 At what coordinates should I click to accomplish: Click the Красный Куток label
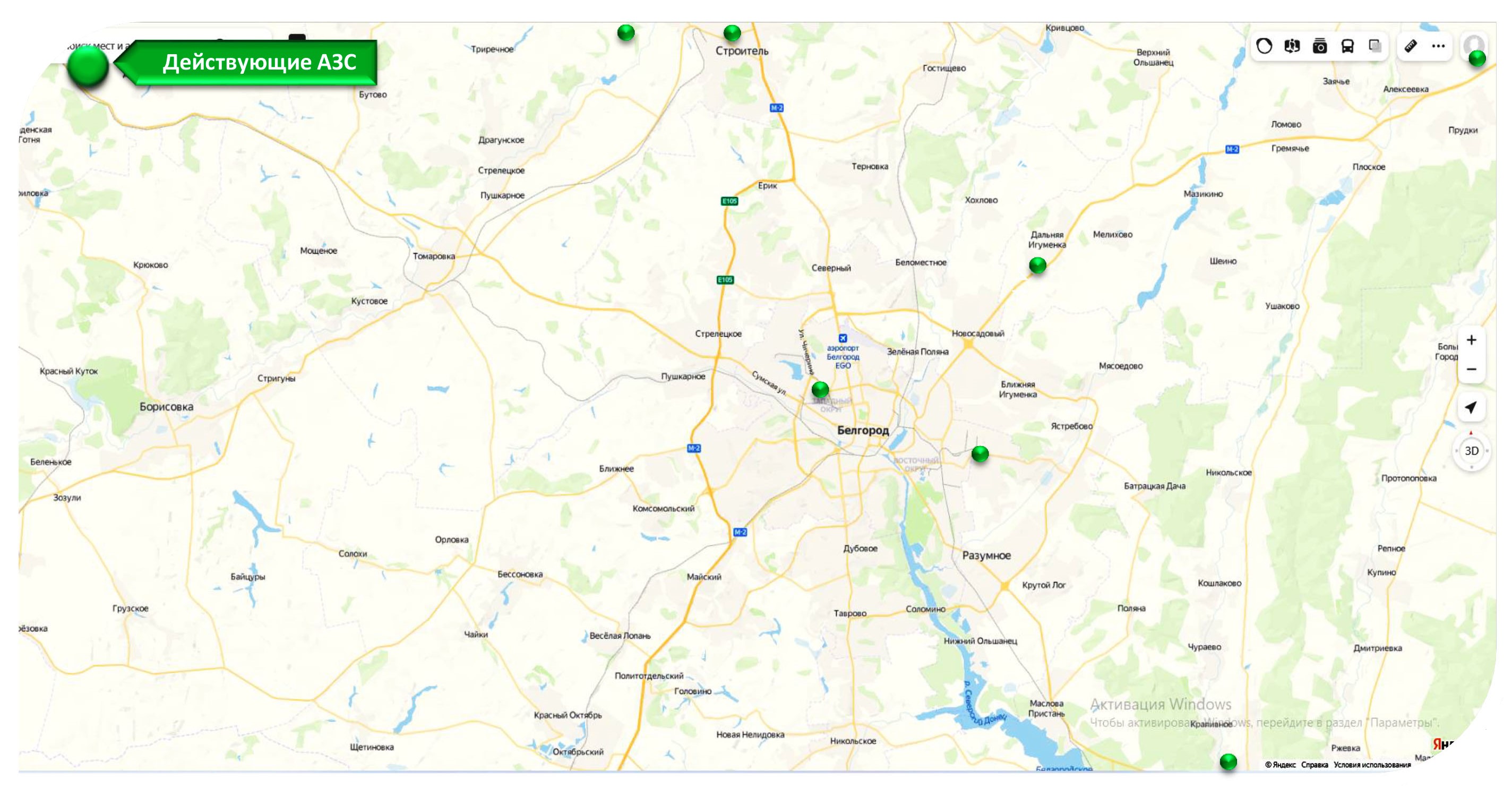68,371
